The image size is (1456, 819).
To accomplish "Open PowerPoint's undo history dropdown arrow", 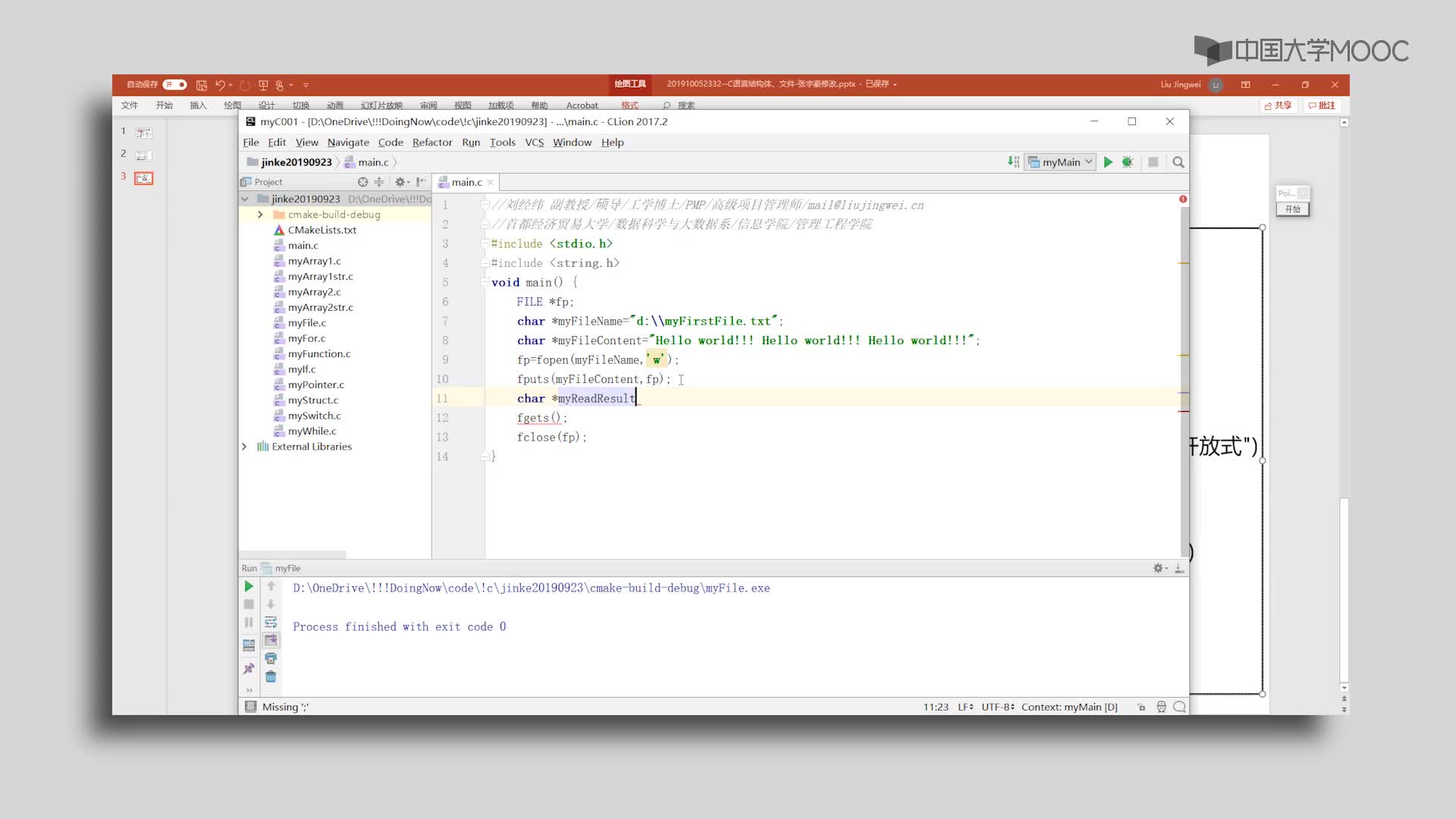I will click(x=231, y=85).
